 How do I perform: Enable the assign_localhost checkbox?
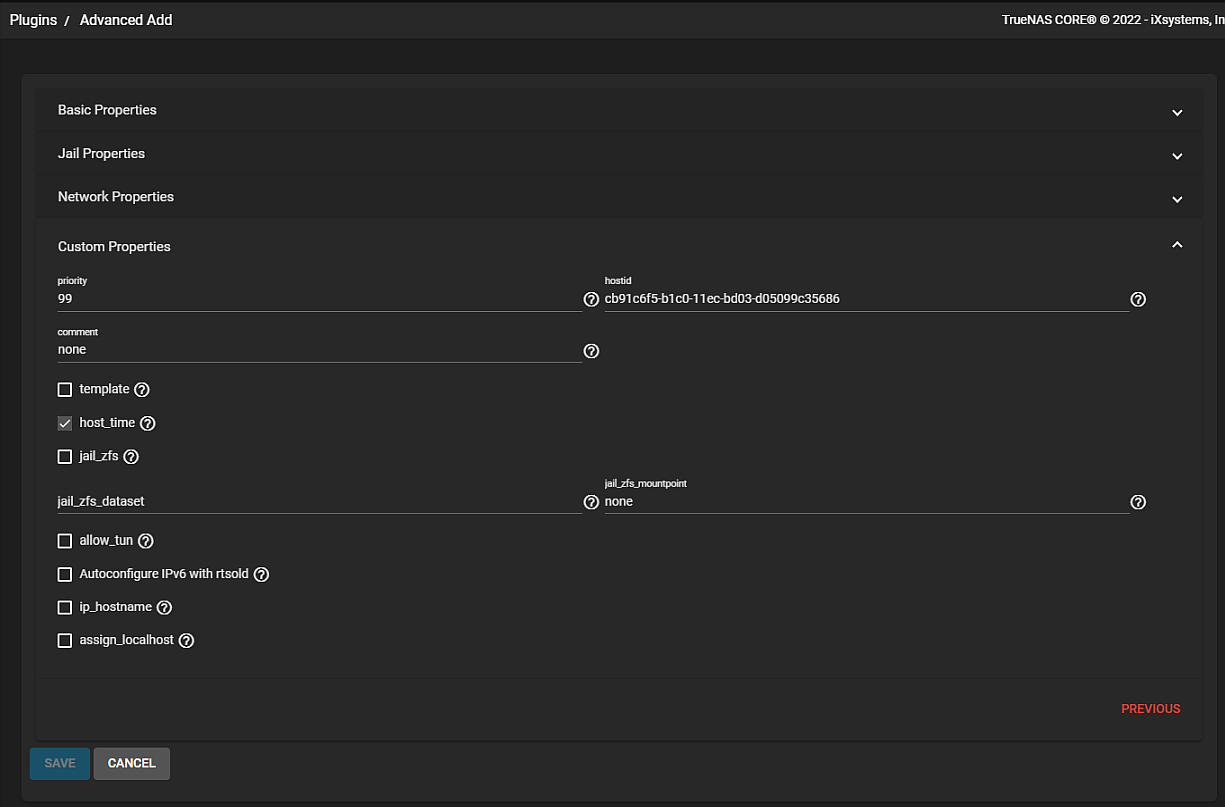(x=65, y=640)
